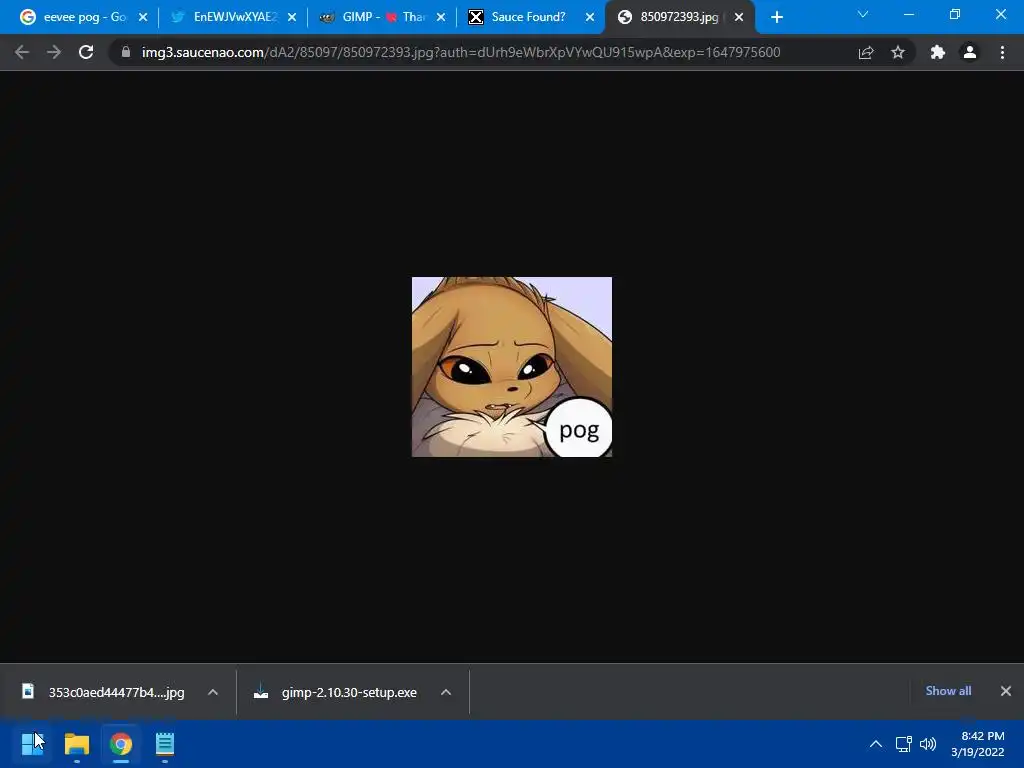Show hidden system tray icons

coord(876,744)
